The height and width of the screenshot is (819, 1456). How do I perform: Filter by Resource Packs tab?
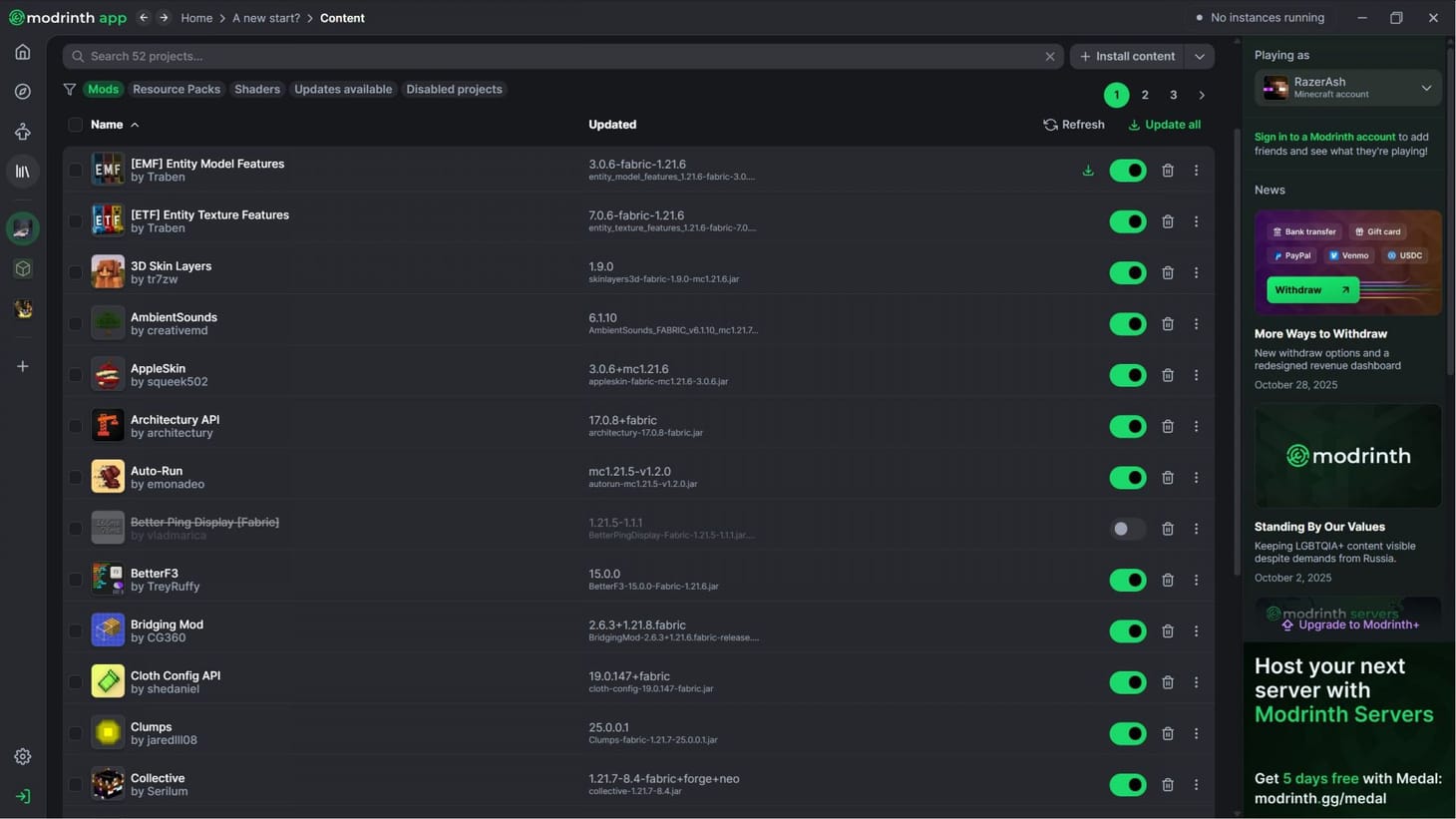click(x=177, y=90)
